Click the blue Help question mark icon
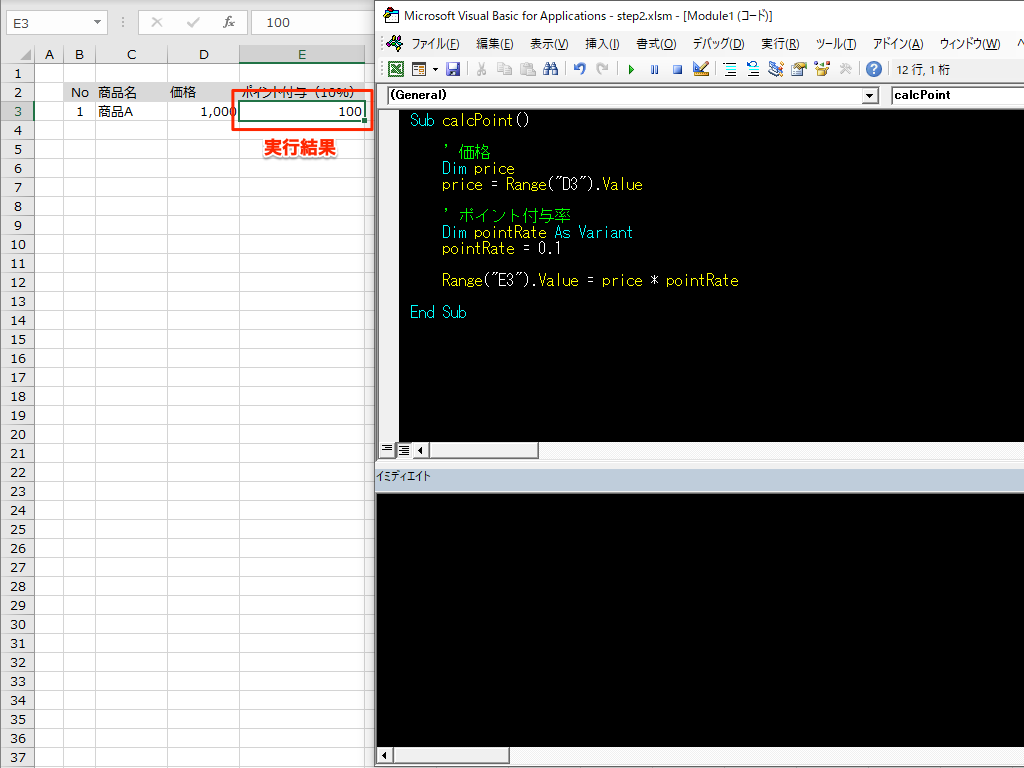 [874, 69]
